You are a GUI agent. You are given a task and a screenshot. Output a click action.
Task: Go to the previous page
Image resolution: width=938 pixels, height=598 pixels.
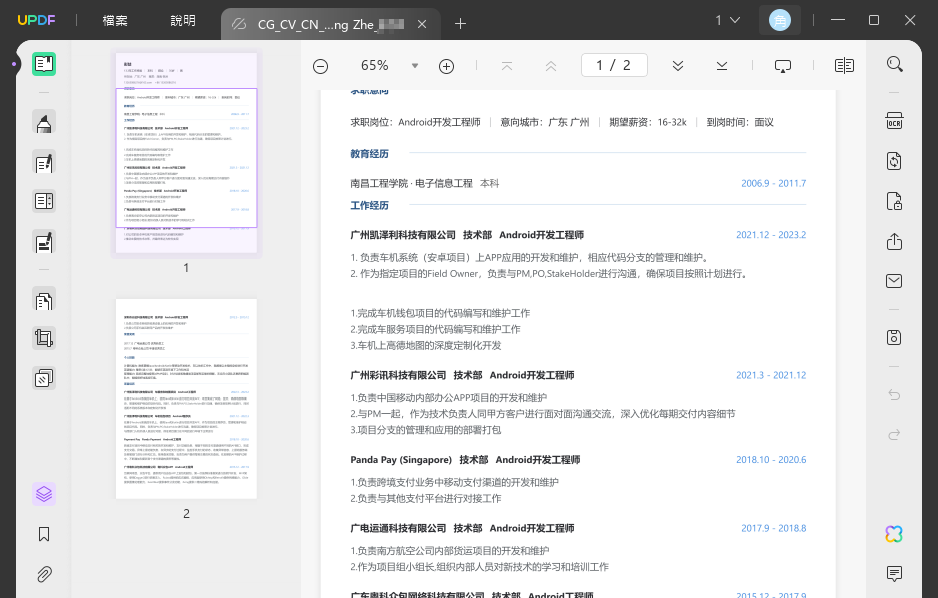551,66
